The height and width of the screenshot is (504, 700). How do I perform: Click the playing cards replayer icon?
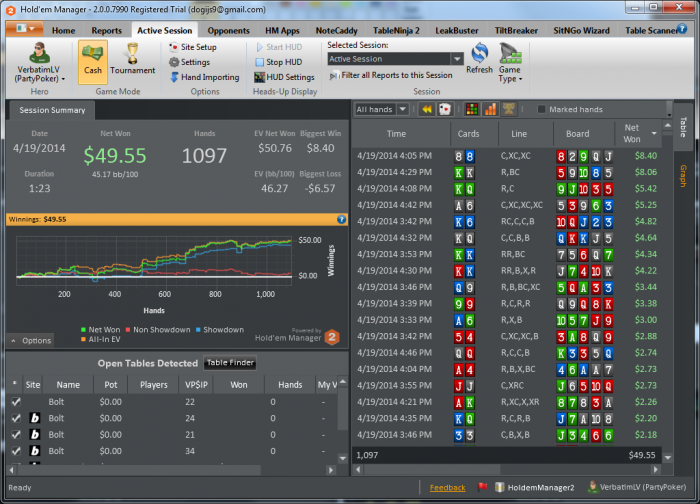tap(445, 109)
